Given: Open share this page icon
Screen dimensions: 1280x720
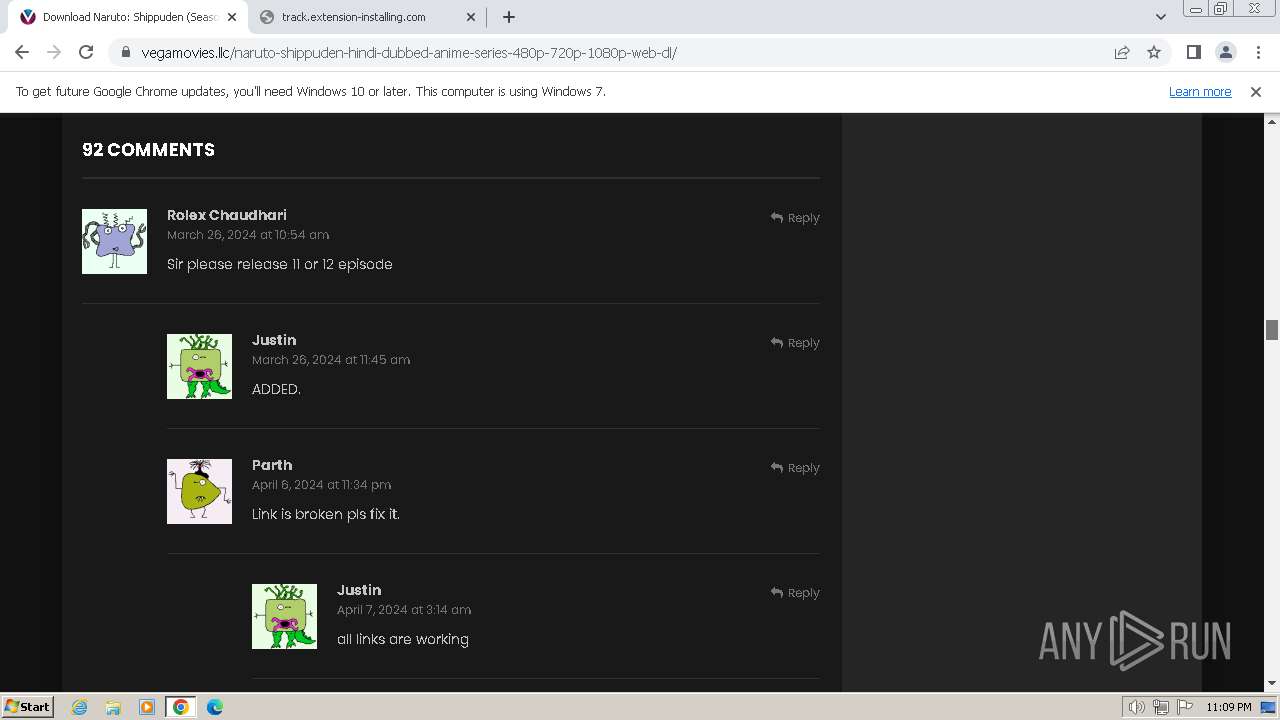Looking at the screenshot, I should (1122, 52).
